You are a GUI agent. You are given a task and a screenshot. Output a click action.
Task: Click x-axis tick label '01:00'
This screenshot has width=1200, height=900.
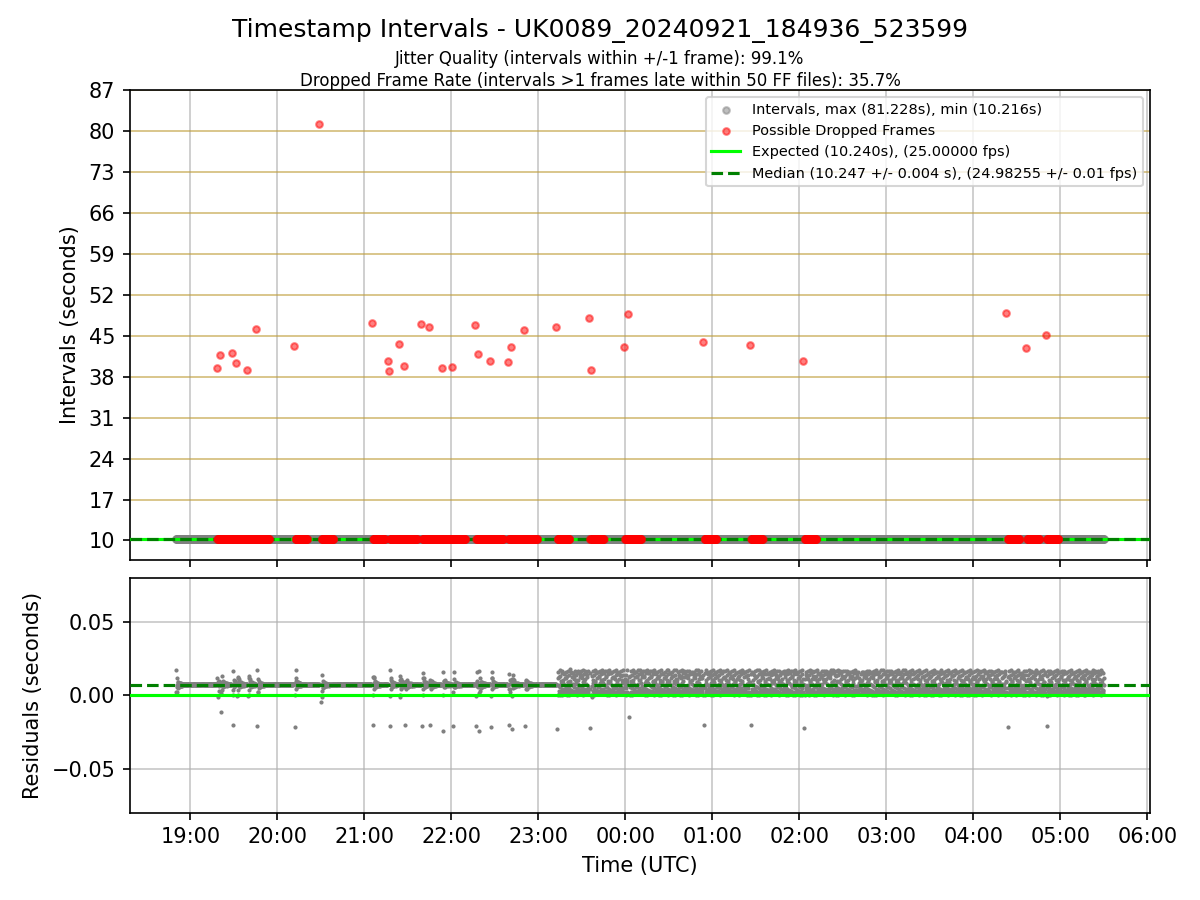coord(712,836)
